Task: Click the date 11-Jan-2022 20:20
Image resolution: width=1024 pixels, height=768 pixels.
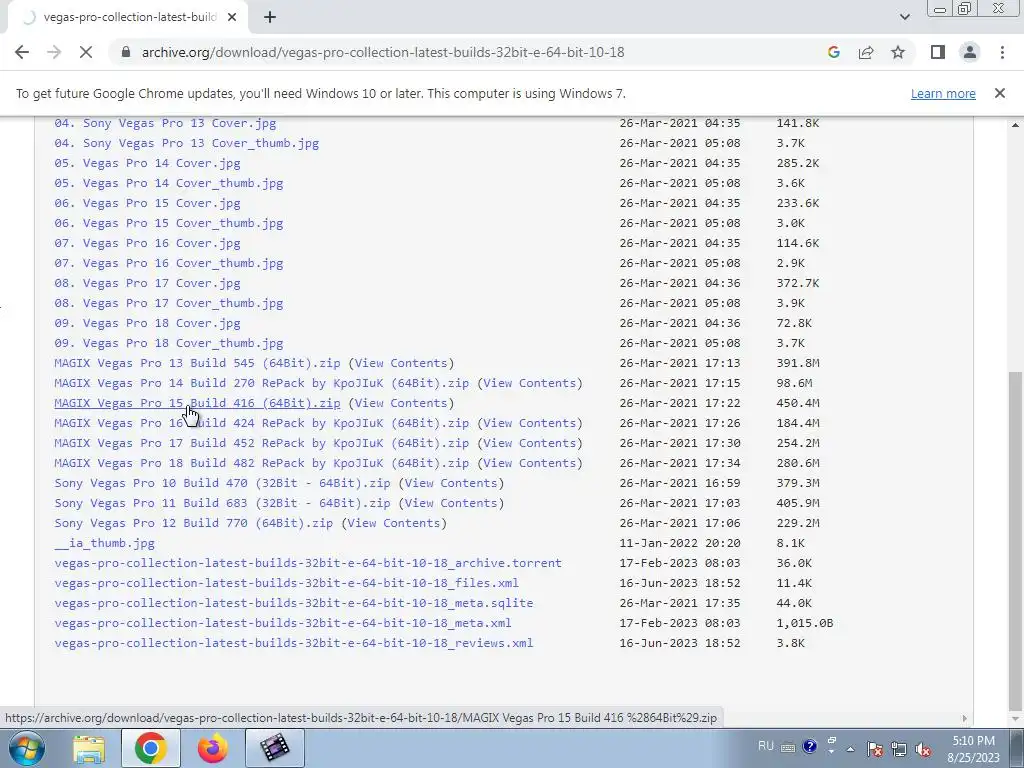Action: click(x=680, y=543)
